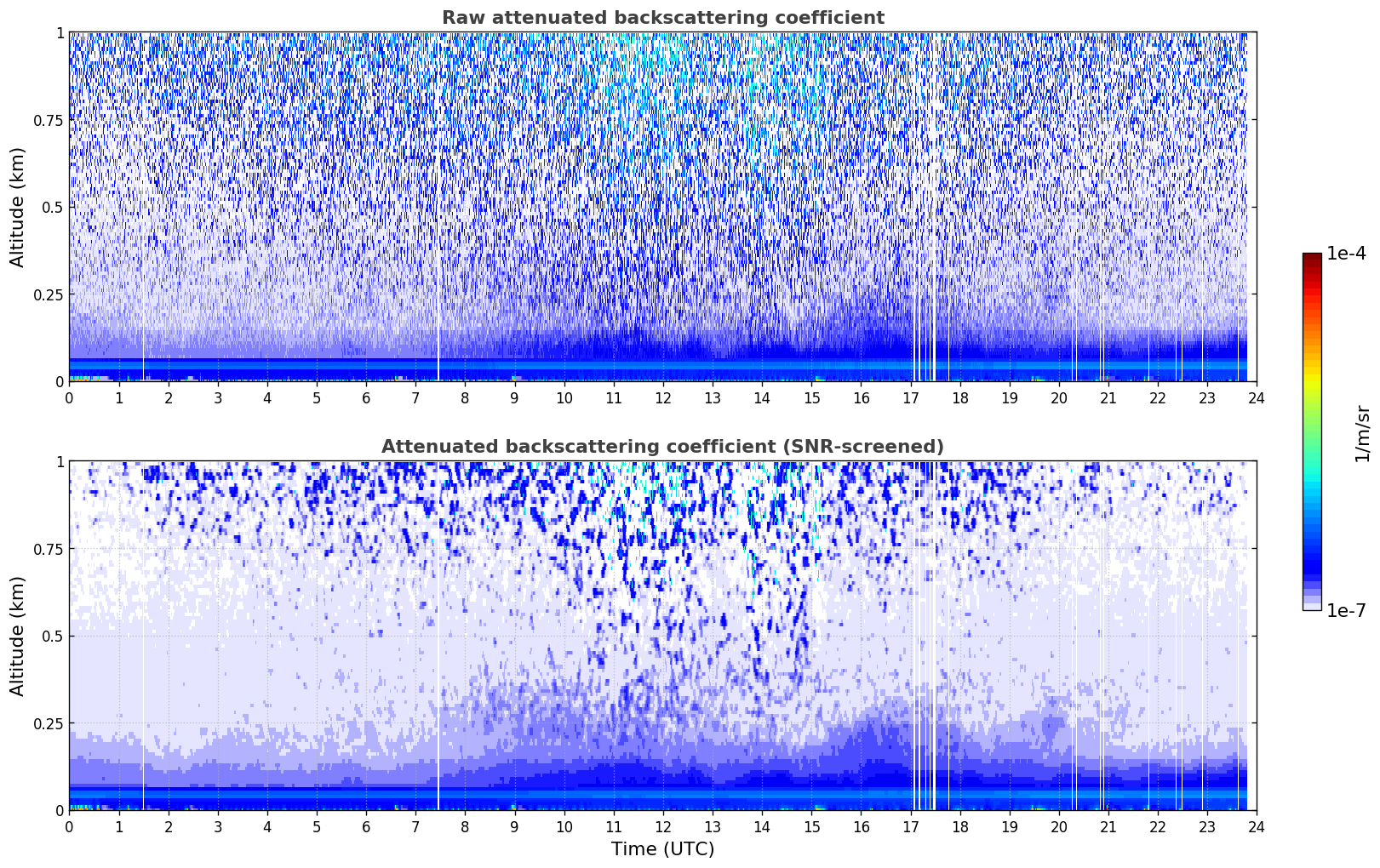Click the '0.25' altitude tick on lower plot
The width and height of the screenshot is (1380, 868).
point(49,723)
